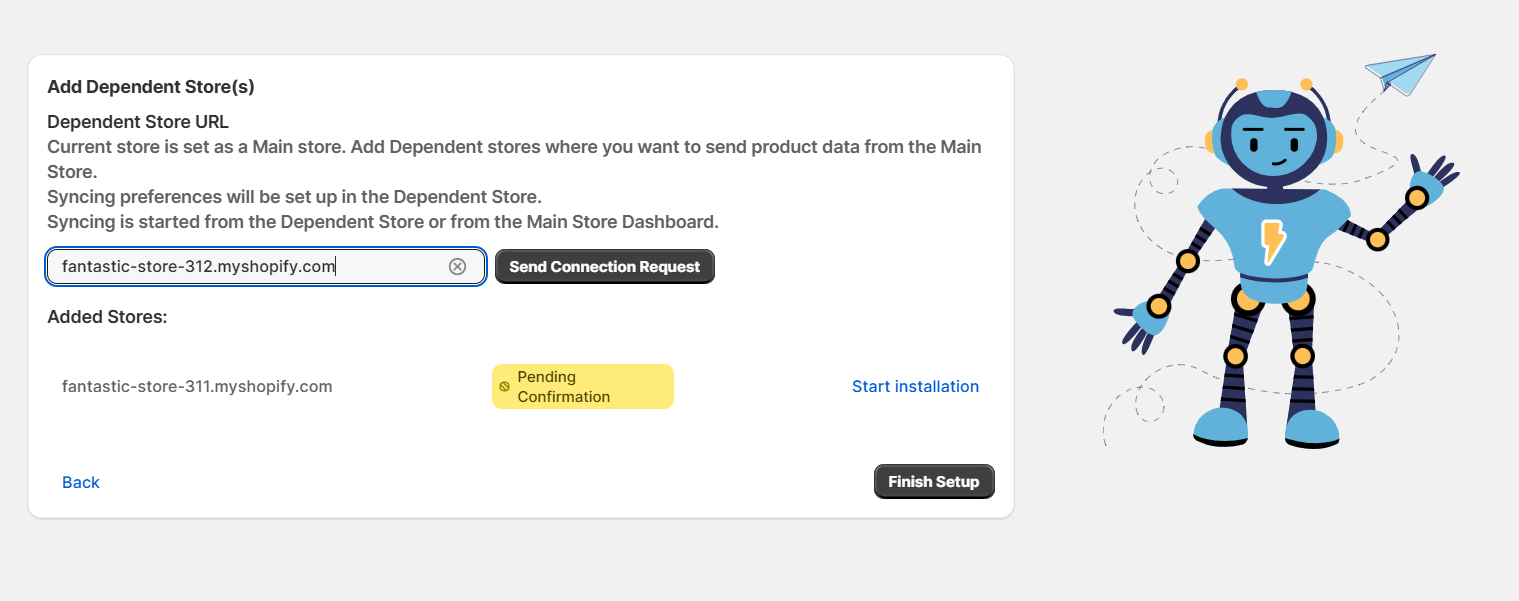The image size is (1519, 601).
Task: Click the Start installation link
Action: 915,386
